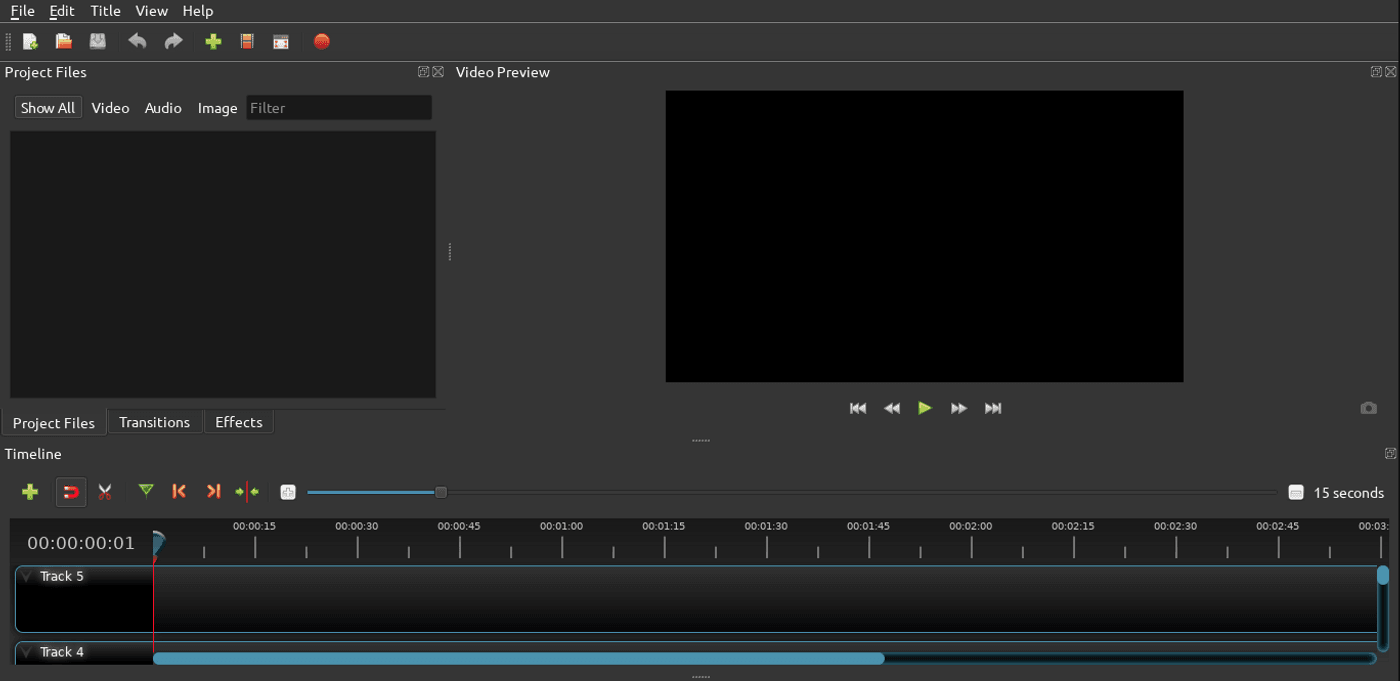Collapse Track 5 using its arrow
Viewport: 1400px width, 681px height.
pyautogui.click(x=27, y=577)
